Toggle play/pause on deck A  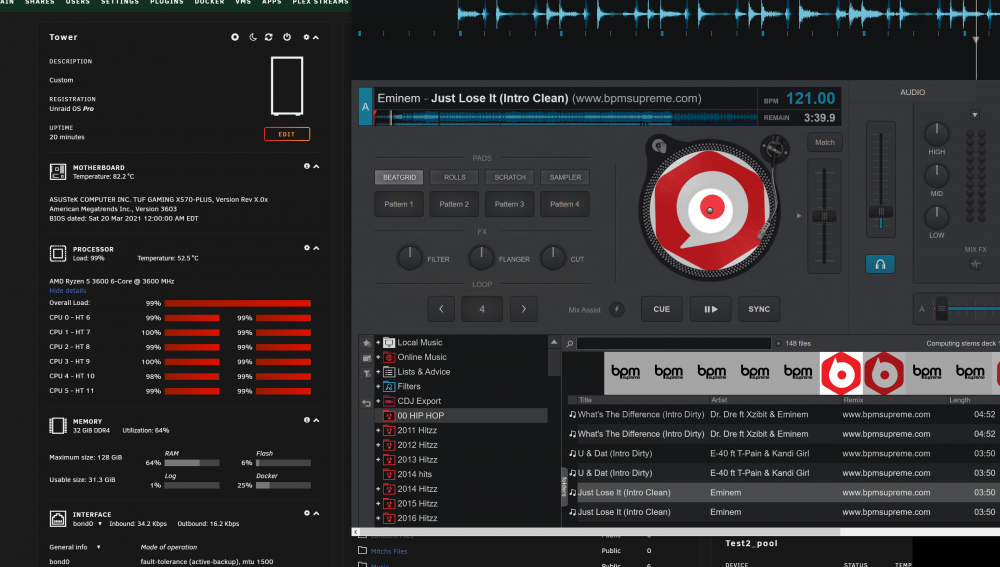click(710, 309)
